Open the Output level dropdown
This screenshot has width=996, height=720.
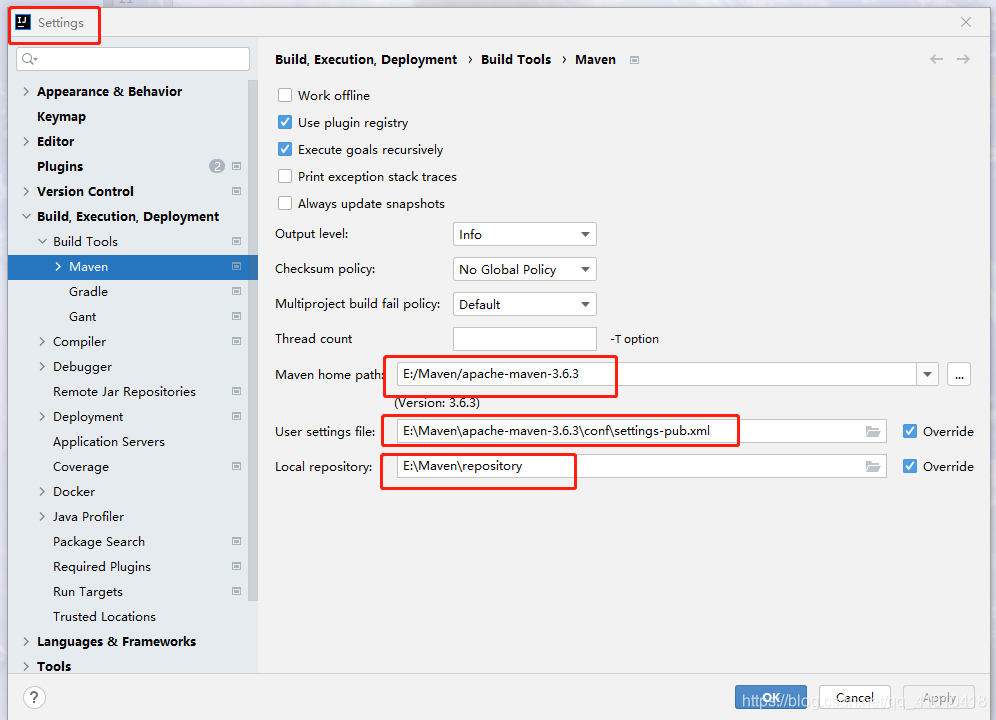(525, 234)
